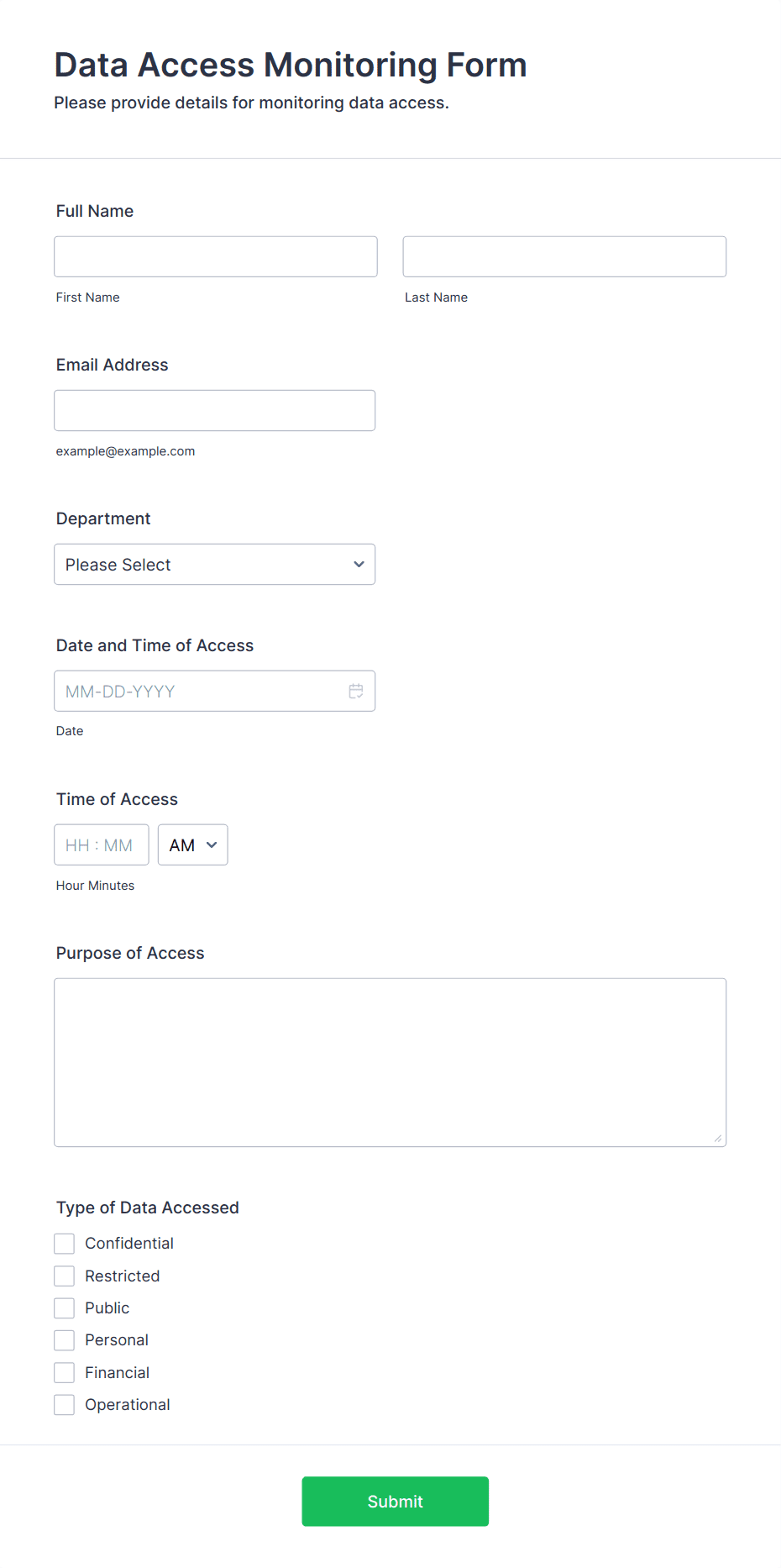Screen dimensions: 781x1568
Task: Submit the data access form
Action: 396,1501
